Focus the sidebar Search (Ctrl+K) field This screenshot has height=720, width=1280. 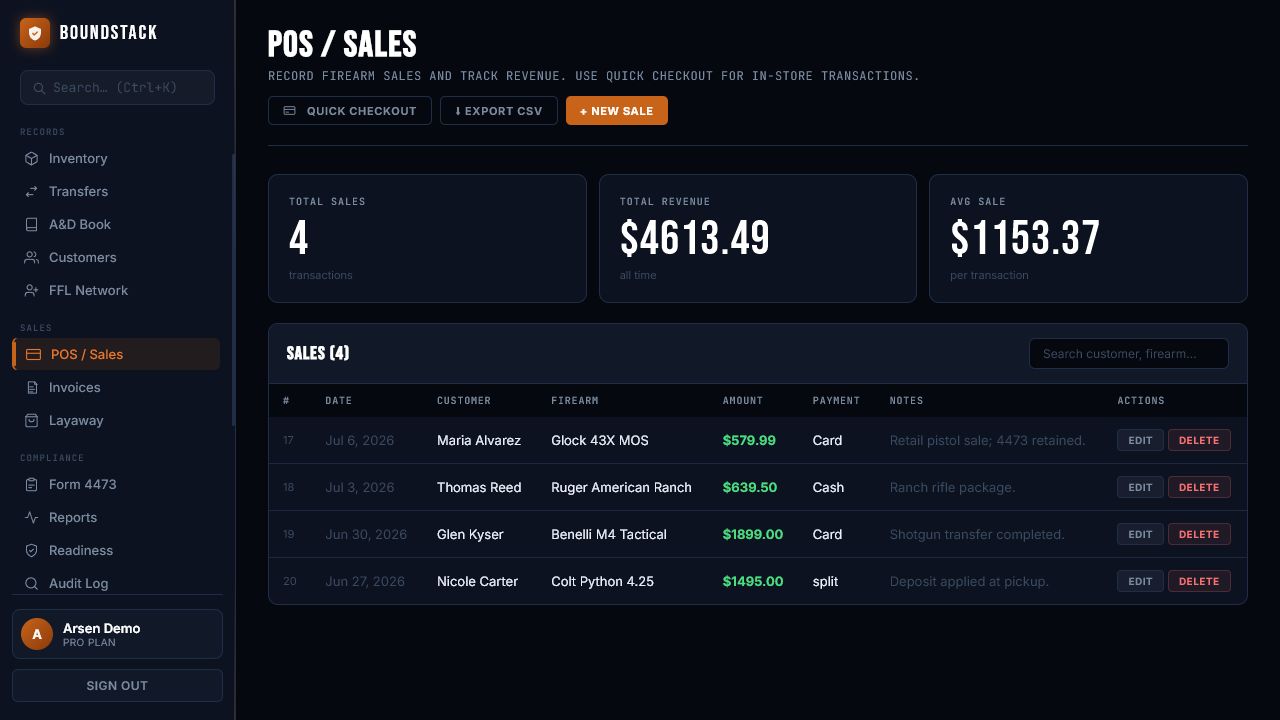[117, 88]
